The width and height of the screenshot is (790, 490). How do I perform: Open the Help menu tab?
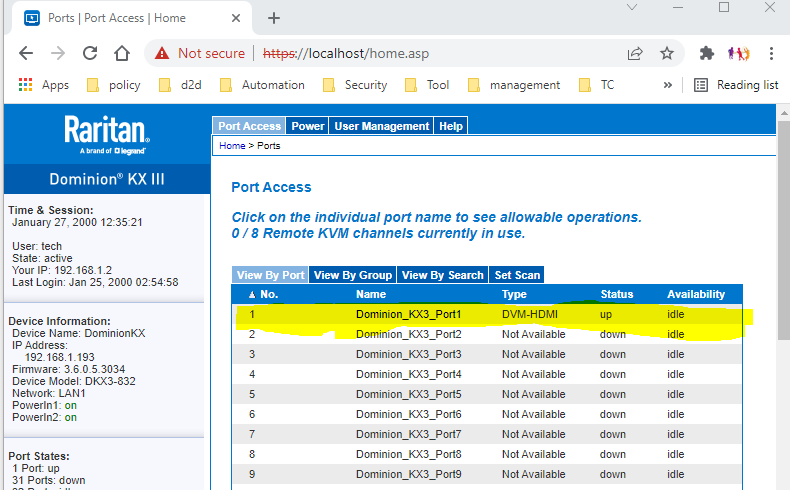[x=450, y=126]
